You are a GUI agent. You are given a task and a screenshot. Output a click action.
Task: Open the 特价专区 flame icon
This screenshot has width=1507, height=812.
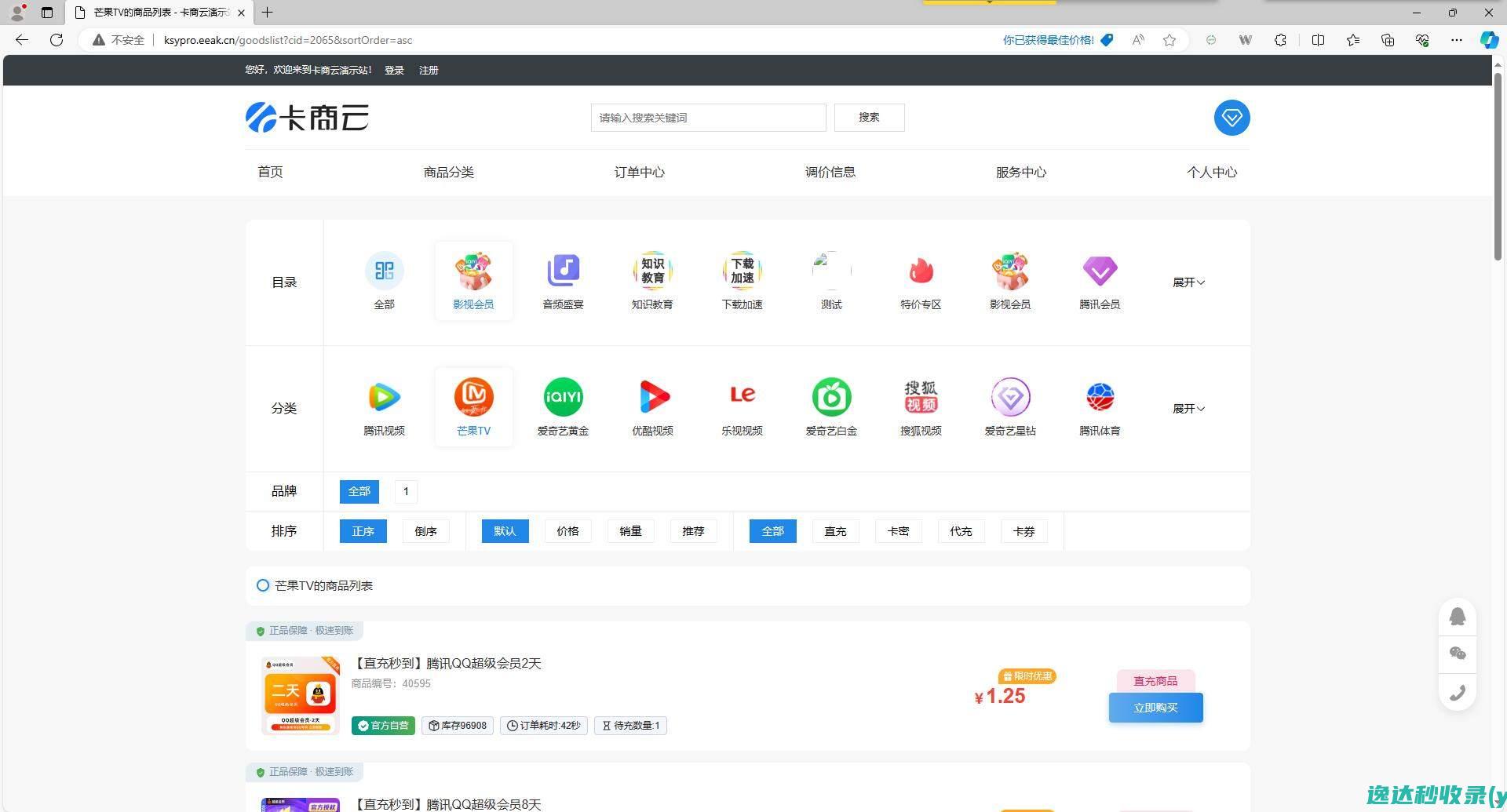pos(921,271)
